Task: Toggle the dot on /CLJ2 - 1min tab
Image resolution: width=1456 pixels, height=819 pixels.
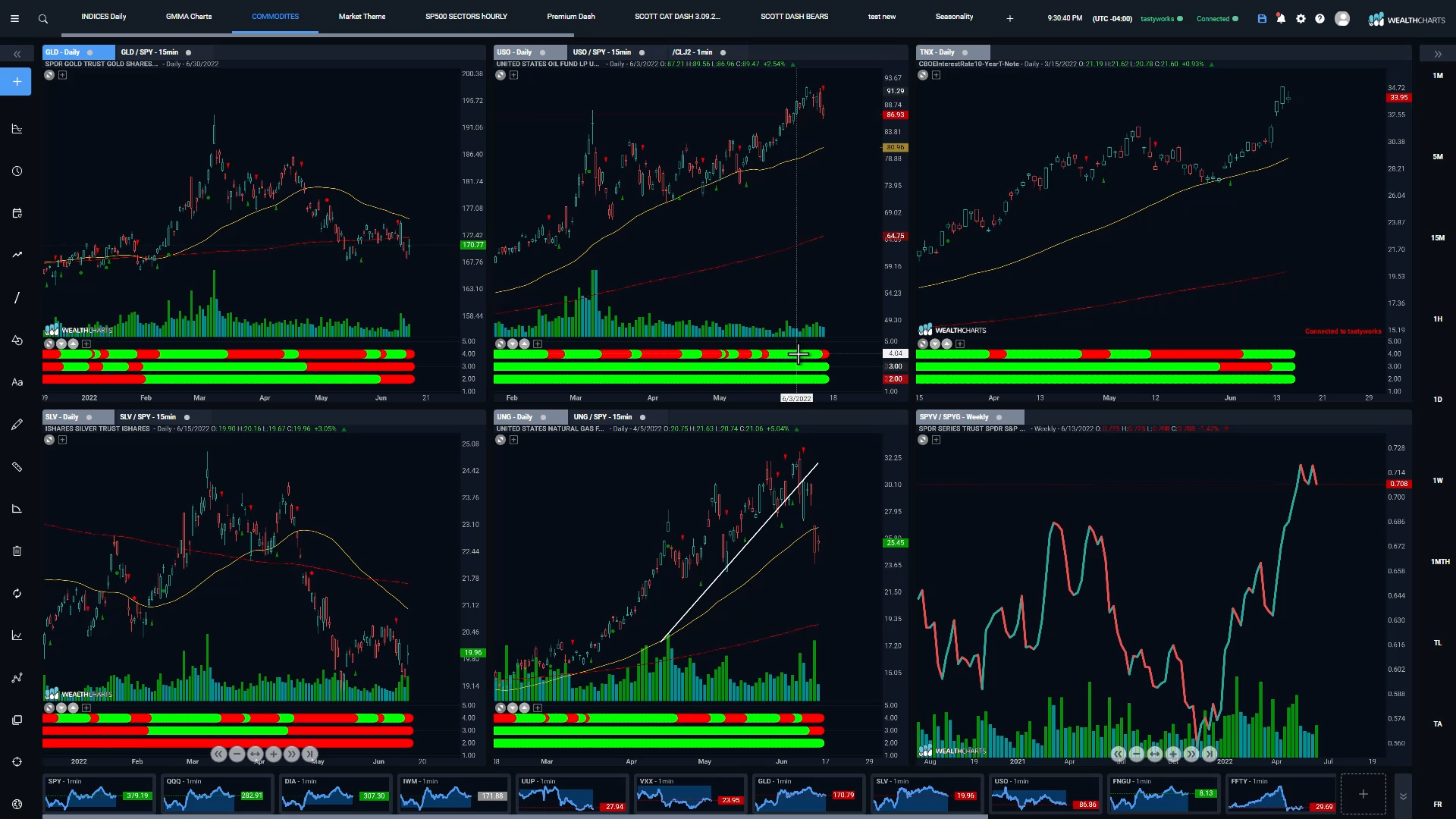Action: click(x=723, y=52)
